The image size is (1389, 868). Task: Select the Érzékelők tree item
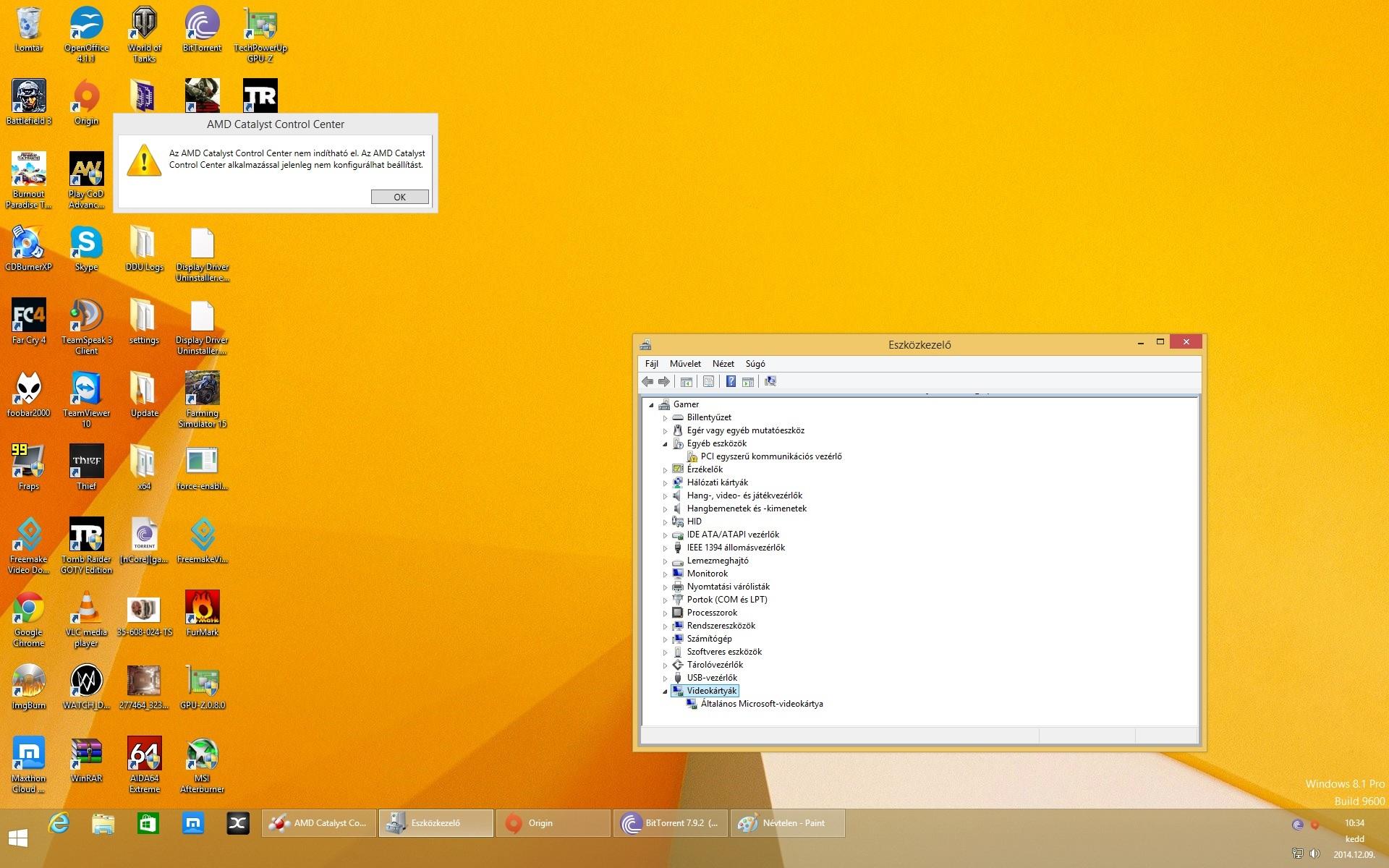click(x=705, y=469)
